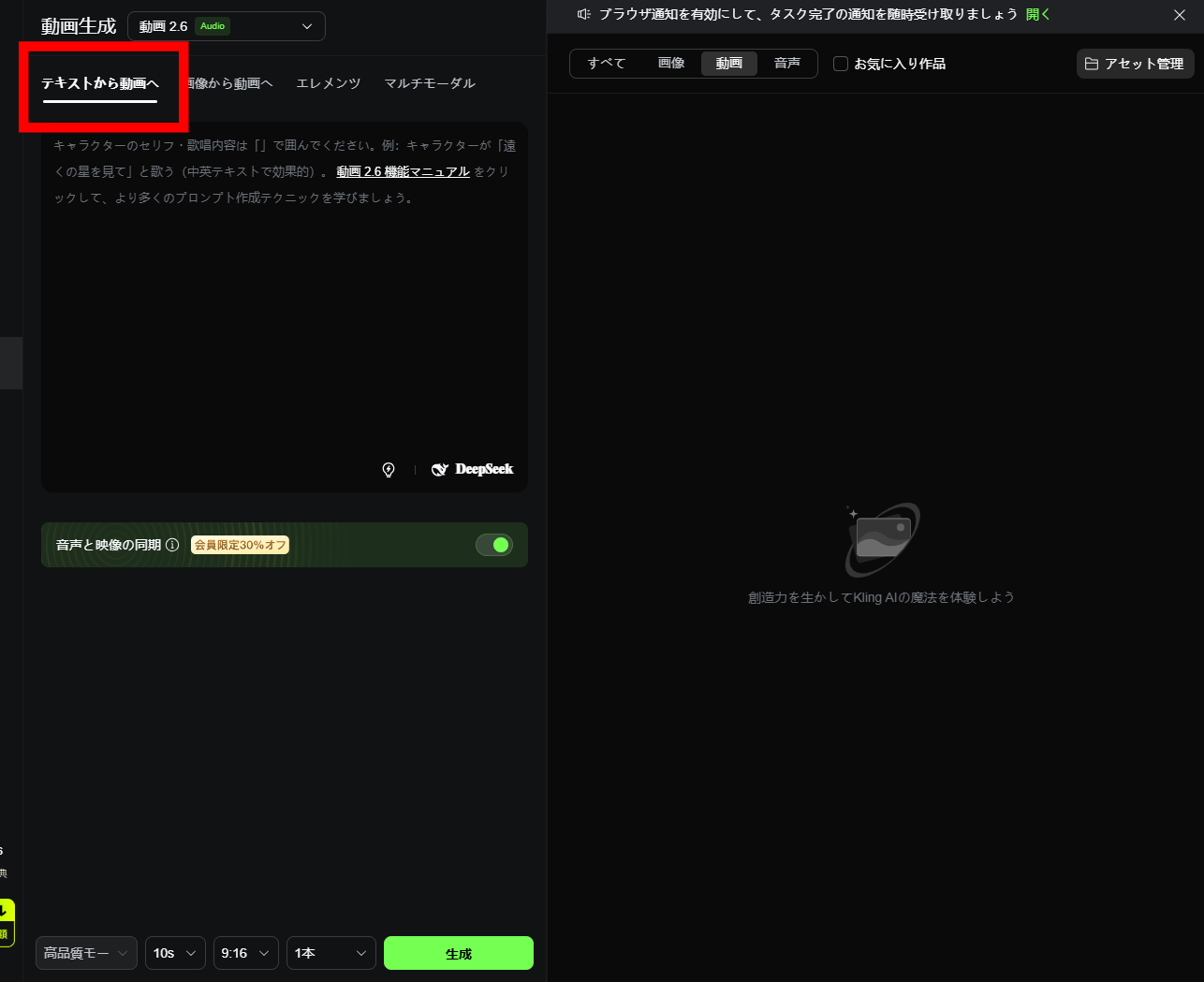1204x982 pixels.
Task: Click the lightbulb prompt inspiration icon
Action: [x=389, y=470]
